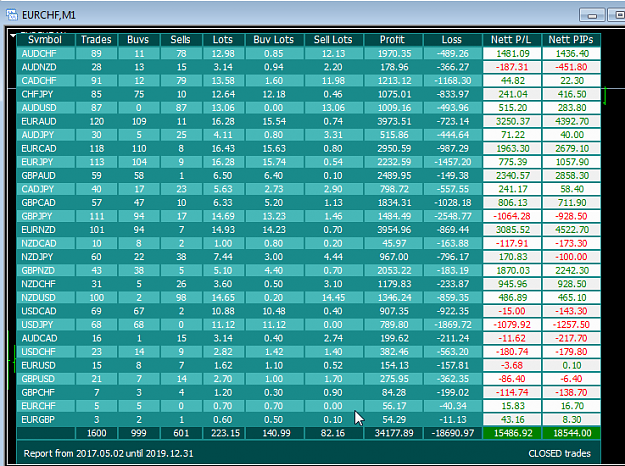Click the EURCHF,M1 window title text

pyautogui.click(x=49, y=15)
